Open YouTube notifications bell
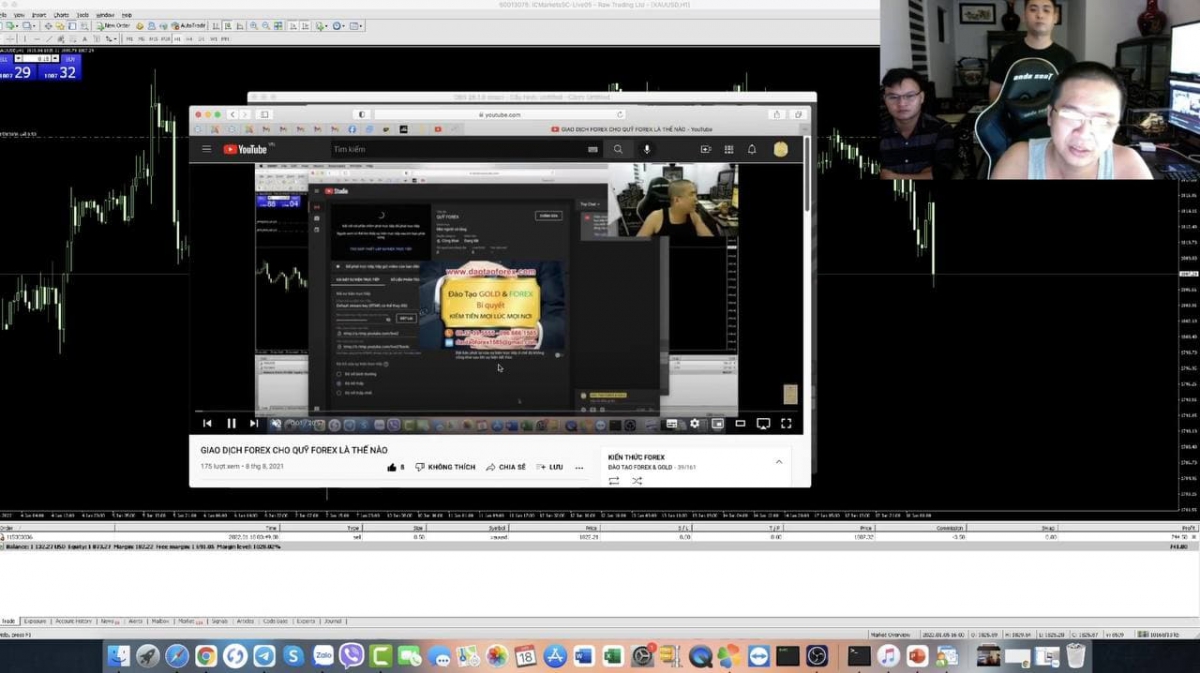The image size is (1200, 673). (x=752, y=149)
